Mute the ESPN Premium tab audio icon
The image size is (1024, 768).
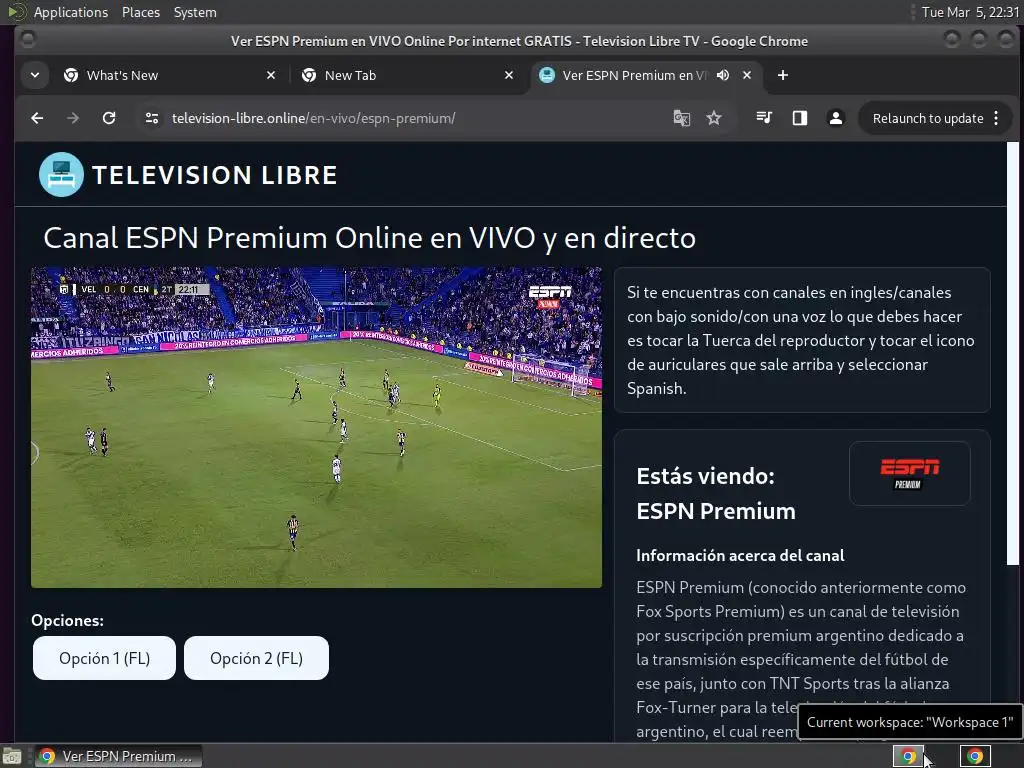(x=722, y=75)
